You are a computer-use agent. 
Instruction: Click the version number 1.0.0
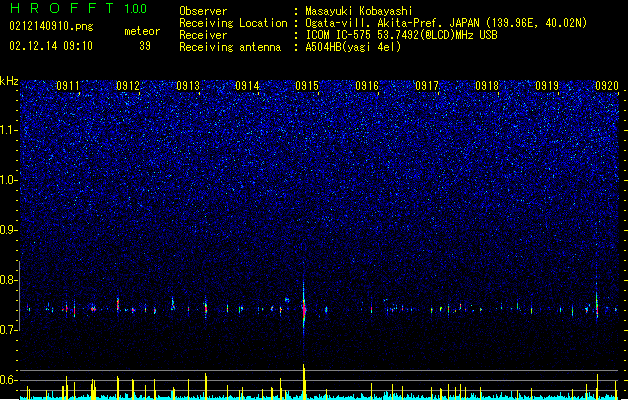pyautogui.click(x=136, y=9)
